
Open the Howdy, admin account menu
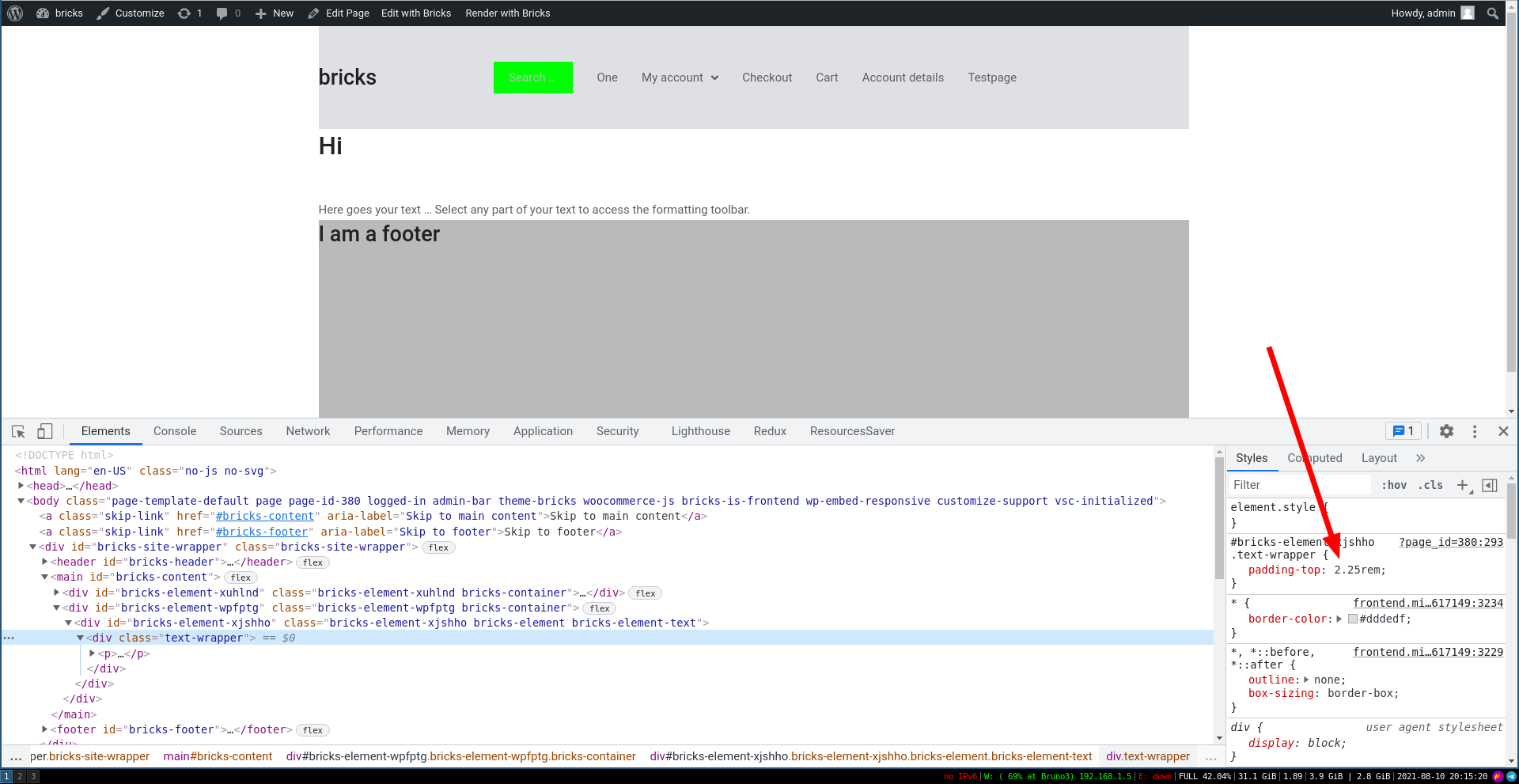(x=1433, y=13)
